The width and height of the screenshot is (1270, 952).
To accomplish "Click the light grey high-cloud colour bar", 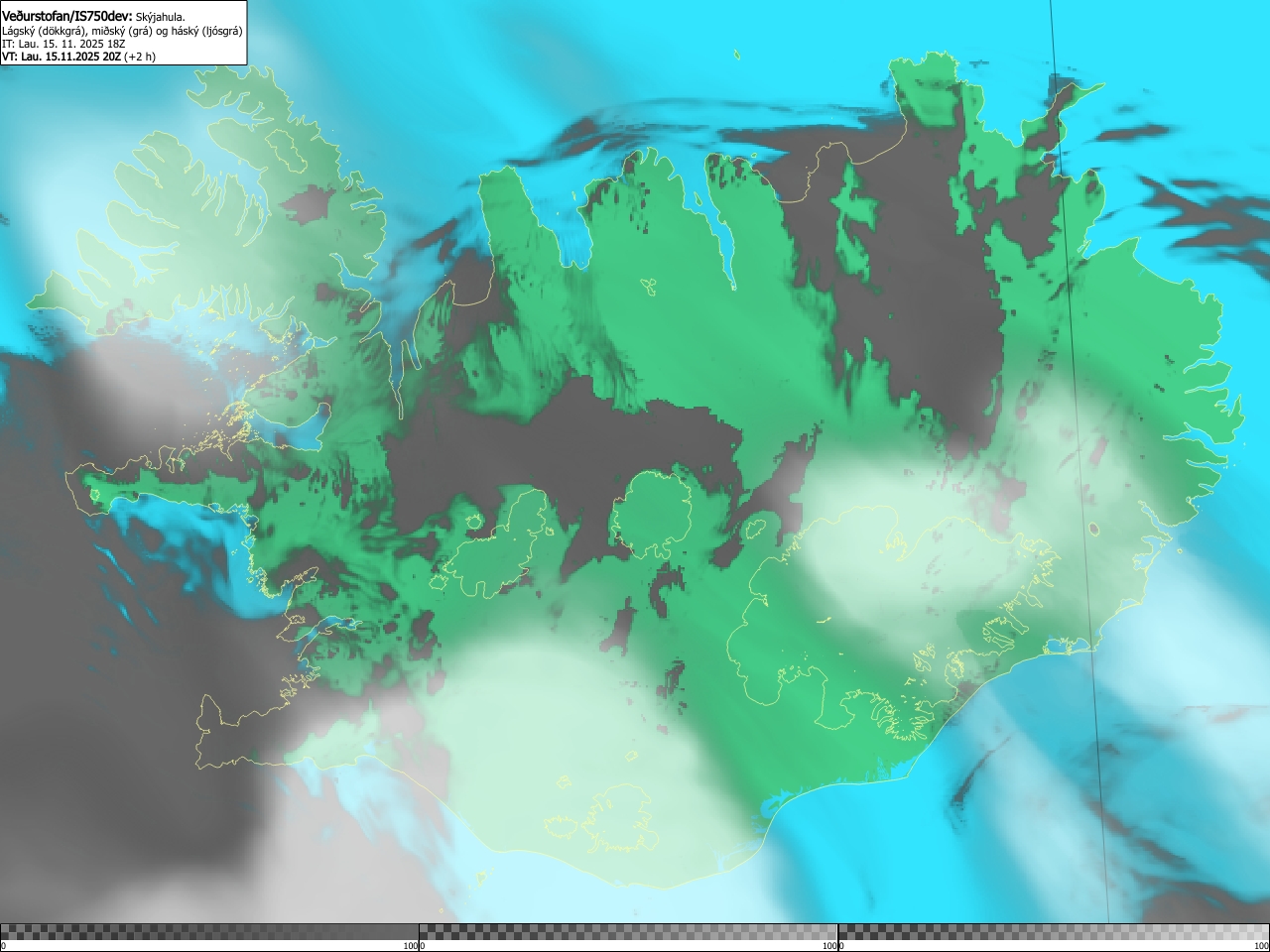I will [1054, 931].
